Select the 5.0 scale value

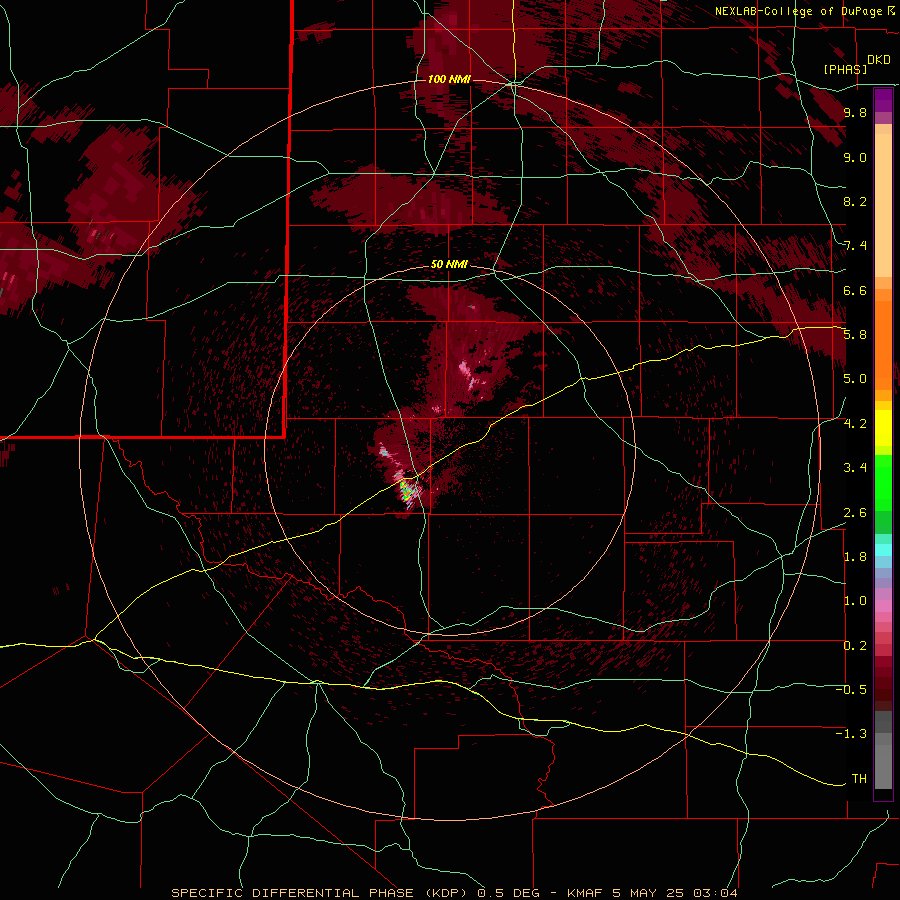point(855,379)
